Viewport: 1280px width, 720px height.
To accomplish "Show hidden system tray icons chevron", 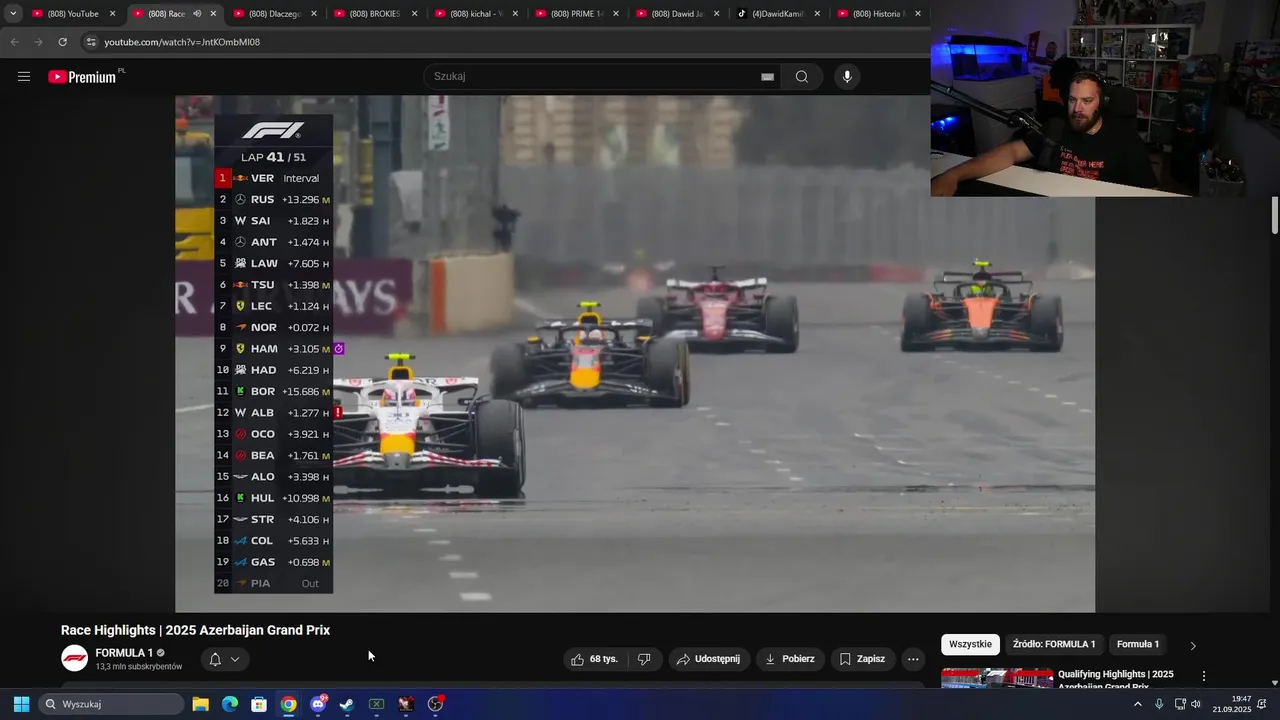I will pos(1137,704).
